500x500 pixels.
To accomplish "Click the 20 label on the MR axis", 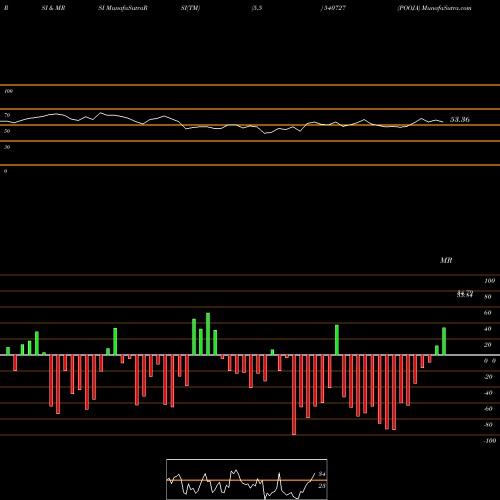I will tap(488, 345).
